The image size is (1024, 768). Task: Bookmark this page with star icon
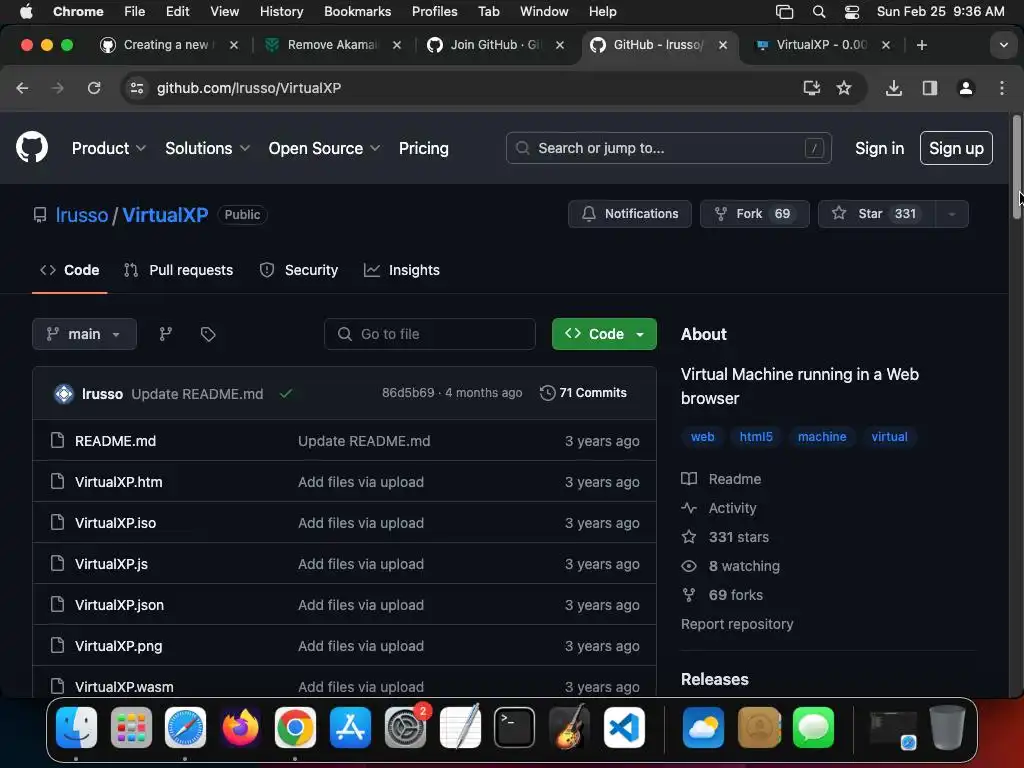[x=844, y=88]
